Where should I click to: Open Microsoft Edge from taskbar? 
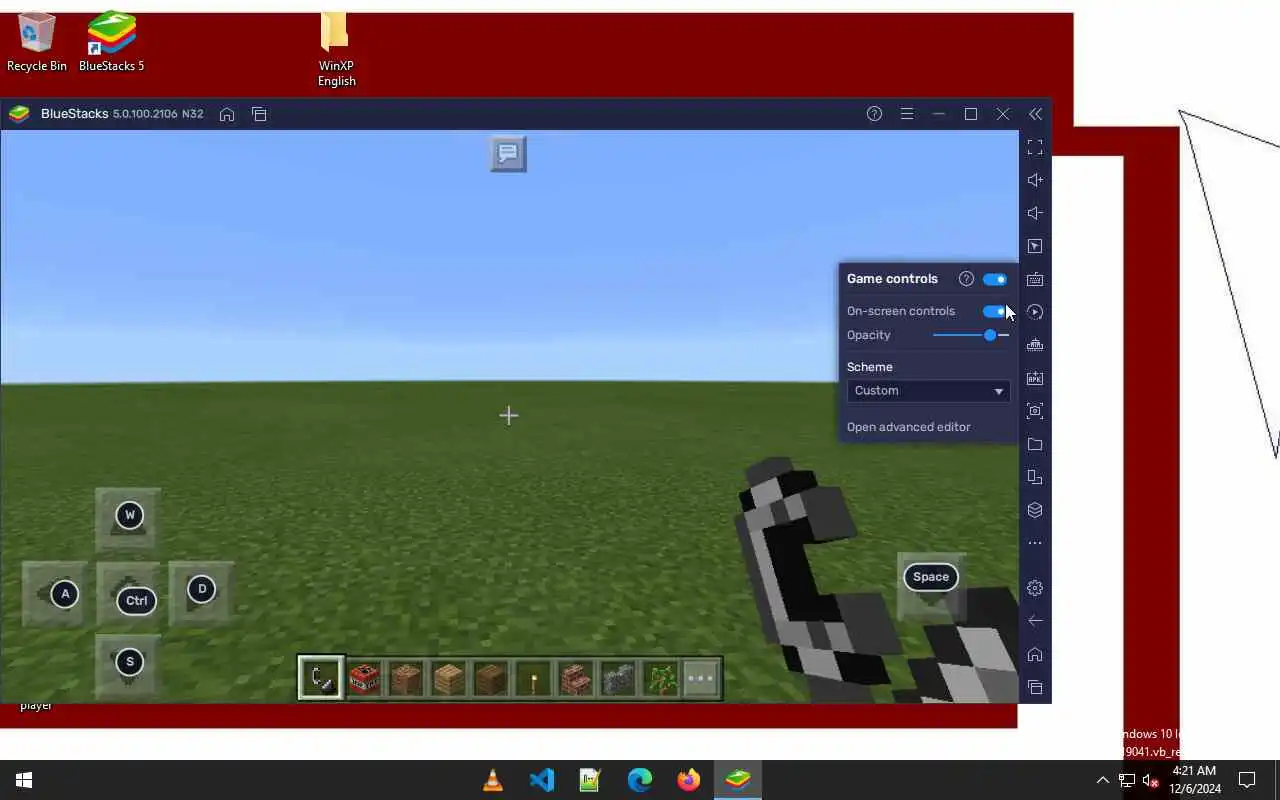(x=640, y=780)
